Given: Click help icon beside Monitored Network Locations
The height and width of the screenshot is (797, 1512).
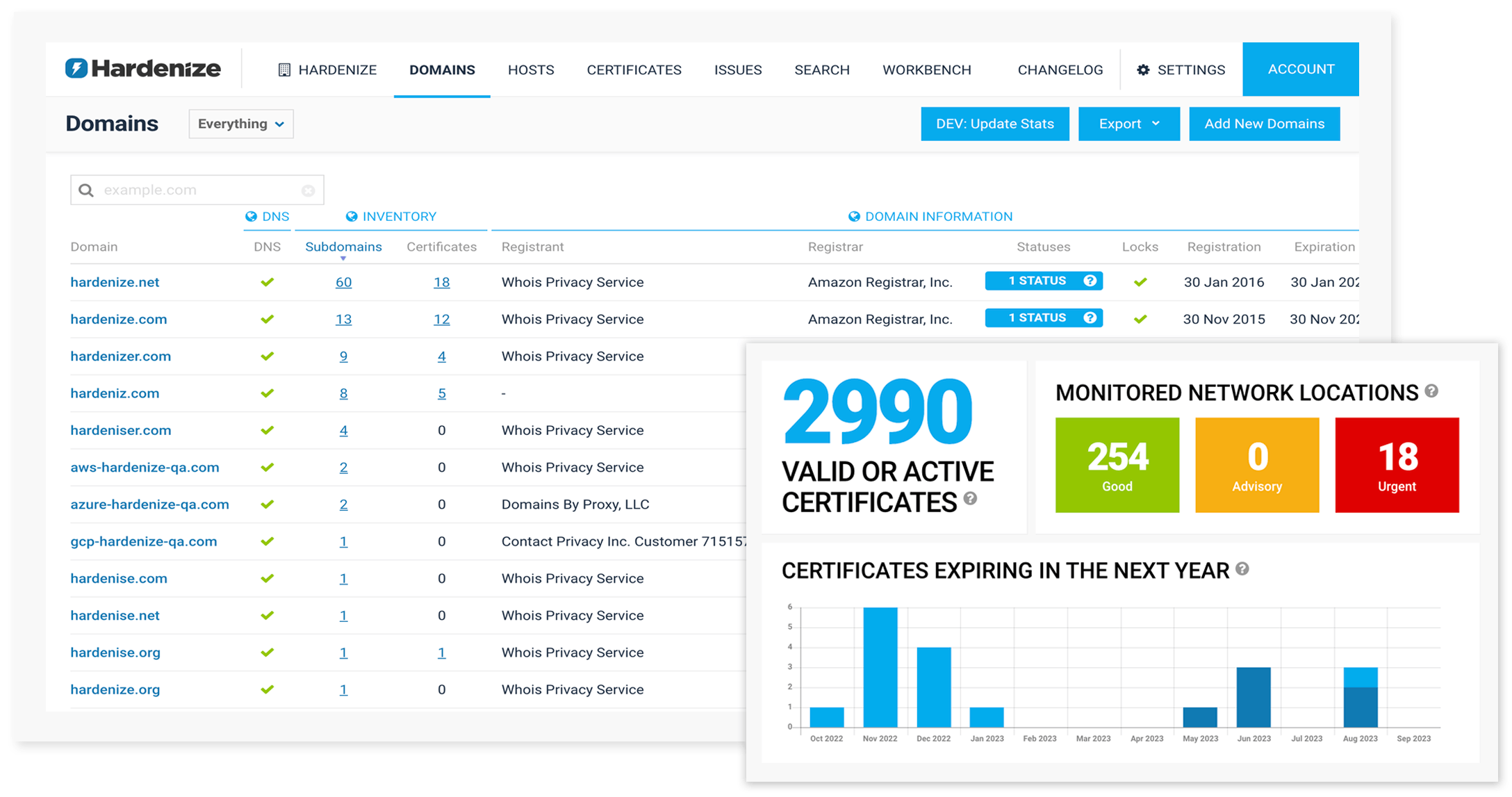Looking at the screenshot, I should click(1431, 391).
